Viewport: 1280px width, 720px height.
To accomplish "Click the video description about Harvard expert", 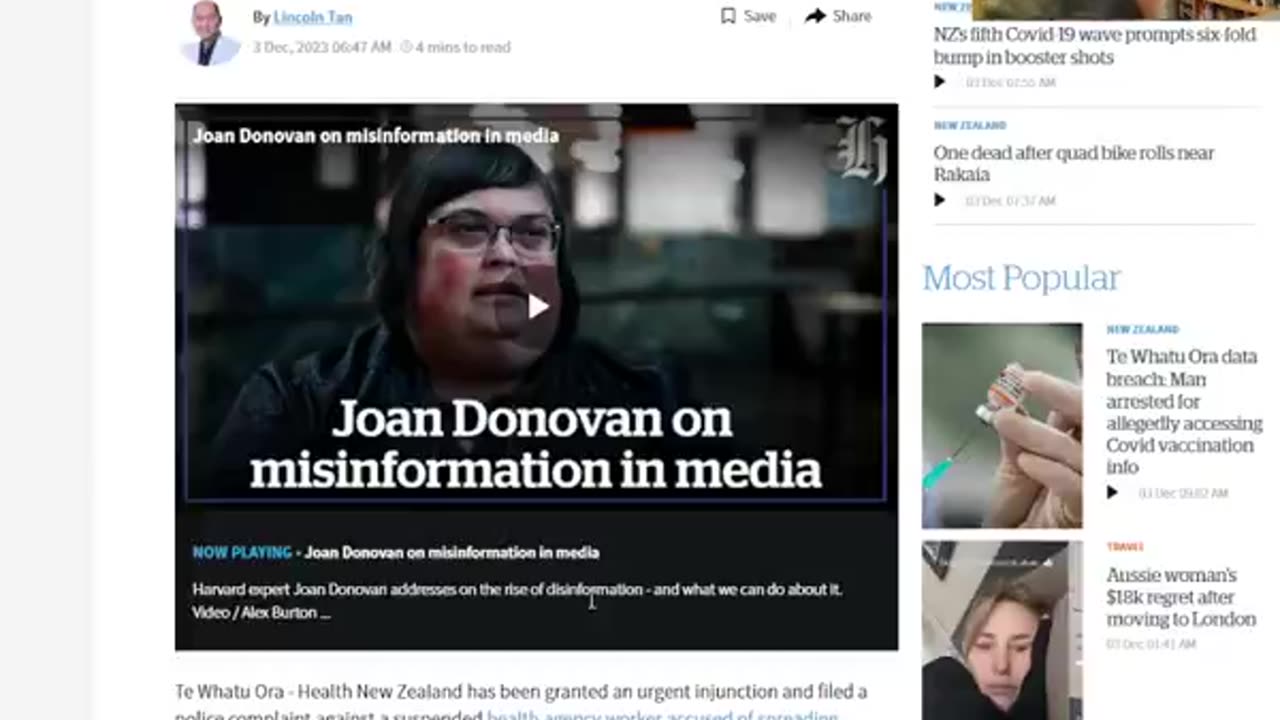I will [x=518, y=601].
